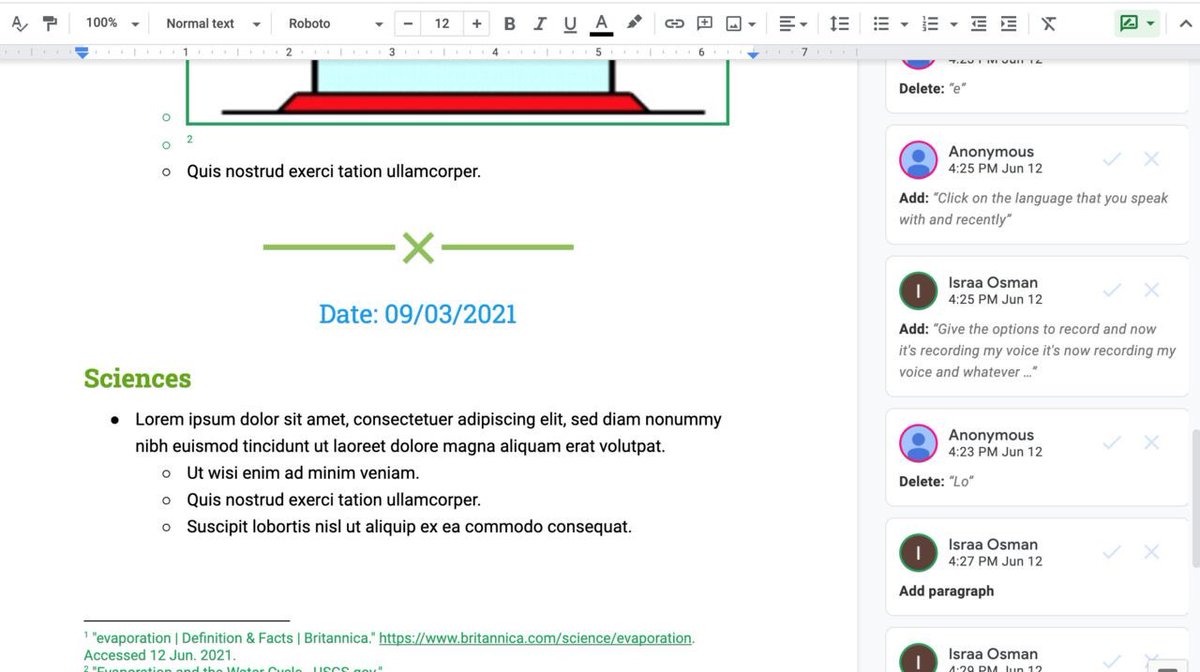Toggle bold formatting

(510, 23)
